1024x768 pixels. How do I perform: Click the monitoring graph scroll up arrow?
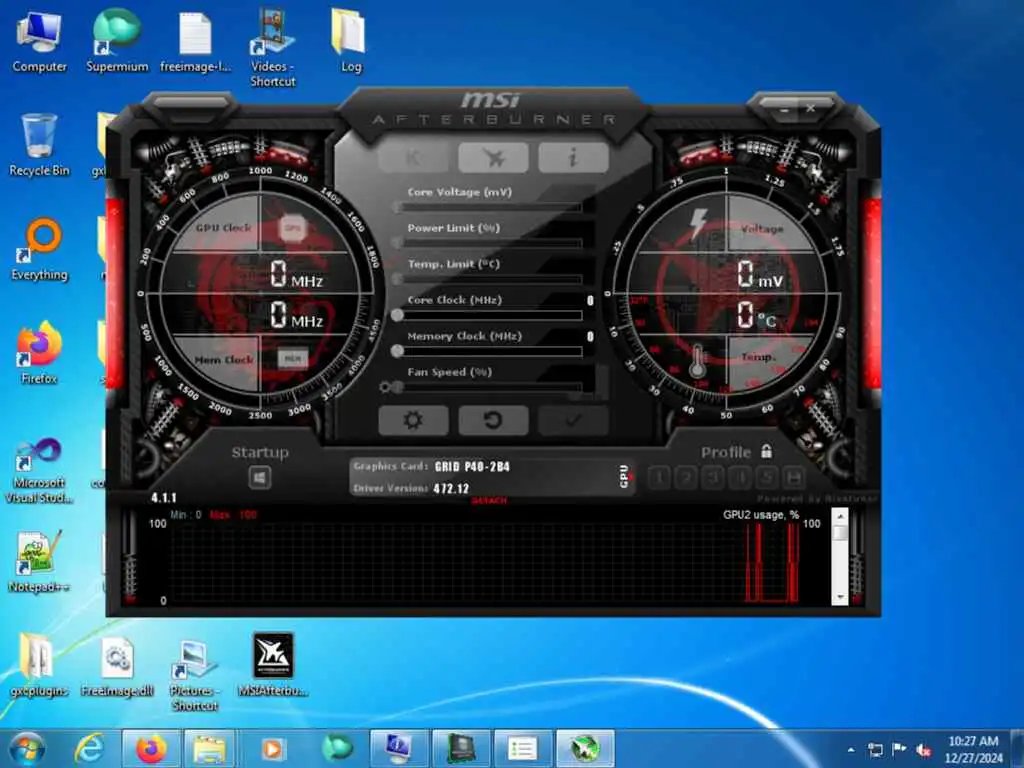click(840, 517)
